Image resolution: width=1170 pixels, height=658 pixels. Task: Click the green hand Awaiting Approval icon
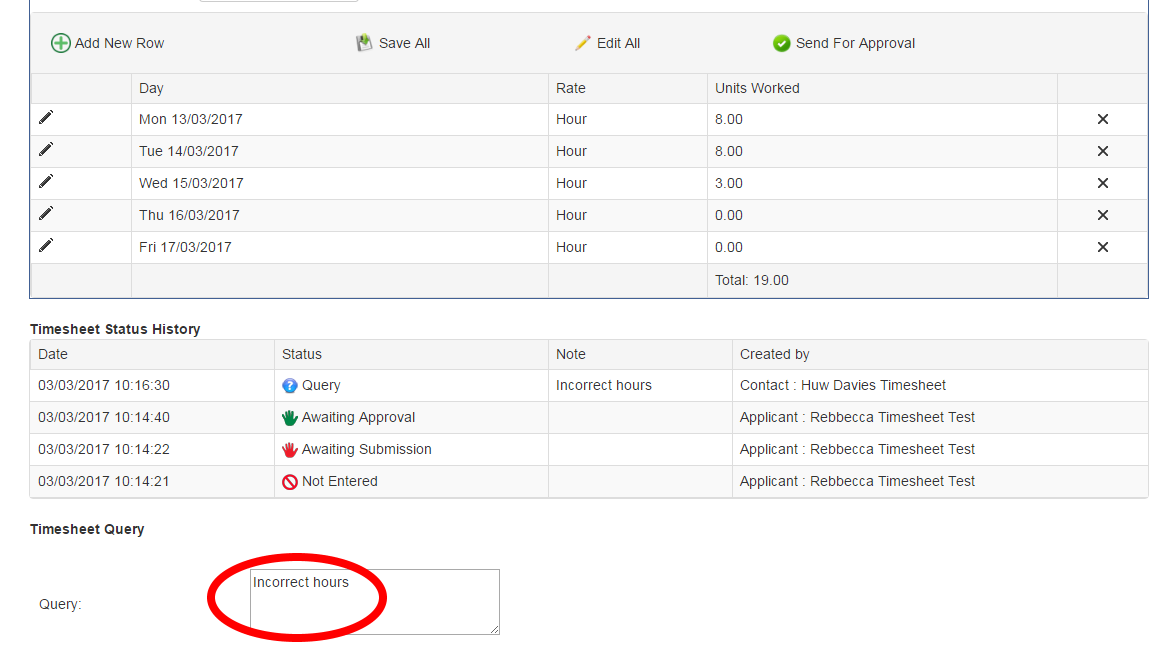290,418
